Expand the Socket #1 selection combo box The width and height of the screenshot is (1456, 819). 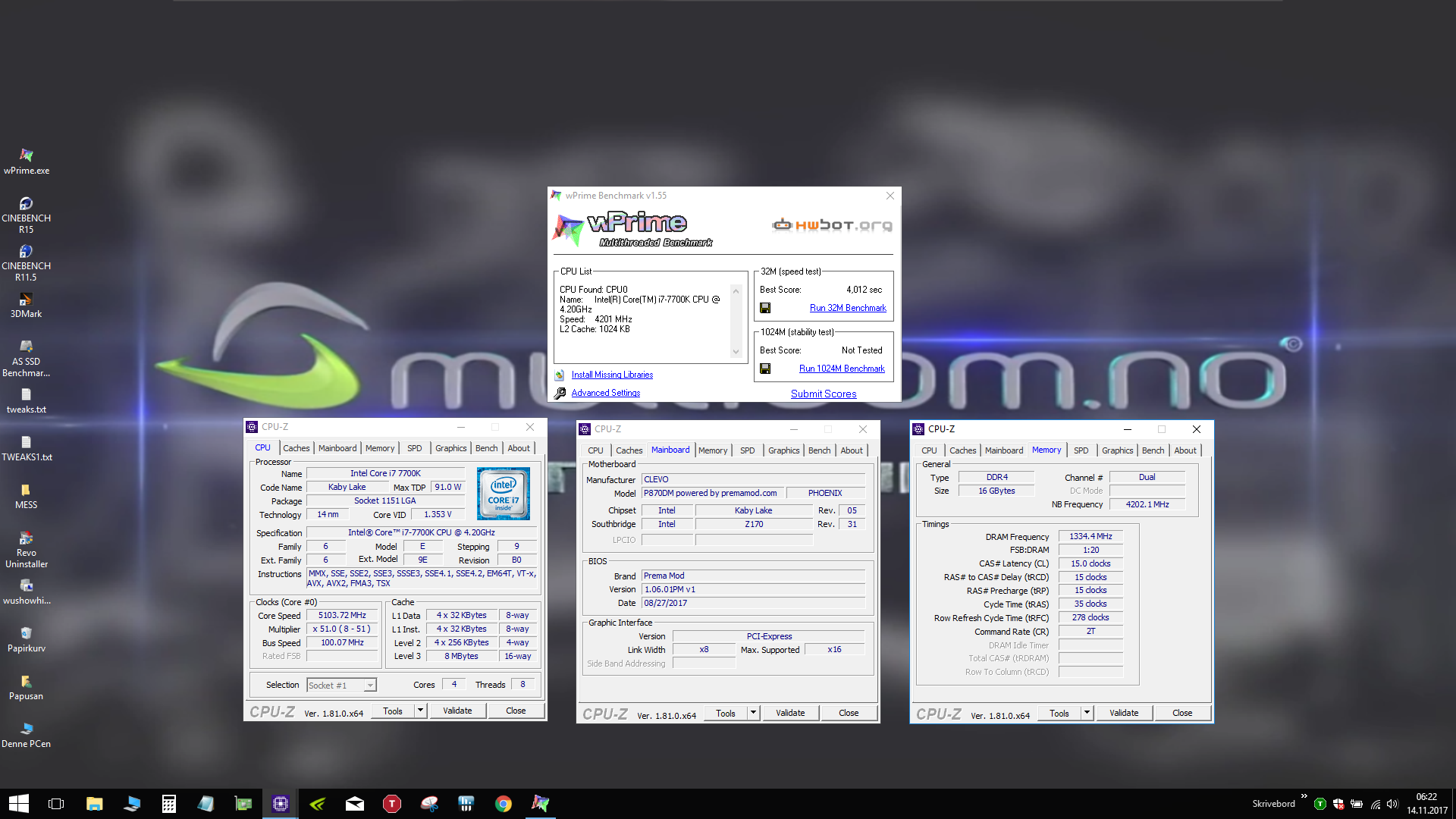click(x=370, y=686)
